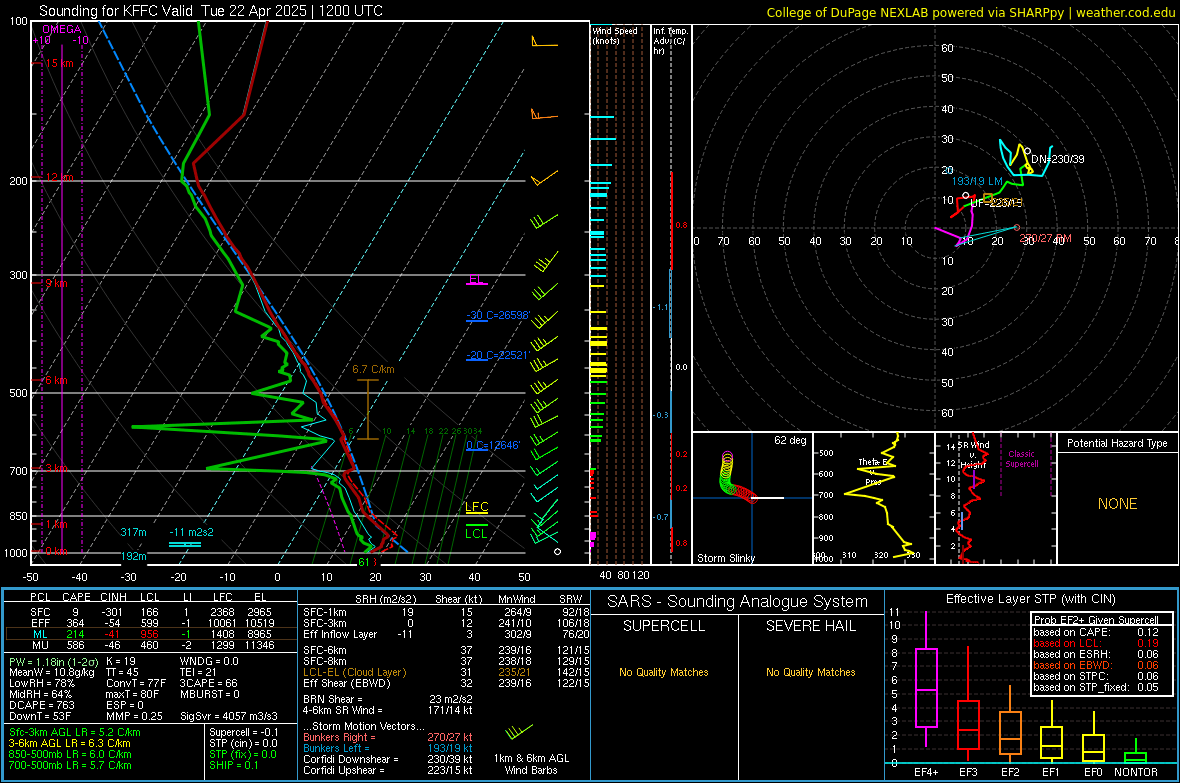
Task: Click the 6.7 C/km lapse rate label
Action: click(x=373, y=369)
